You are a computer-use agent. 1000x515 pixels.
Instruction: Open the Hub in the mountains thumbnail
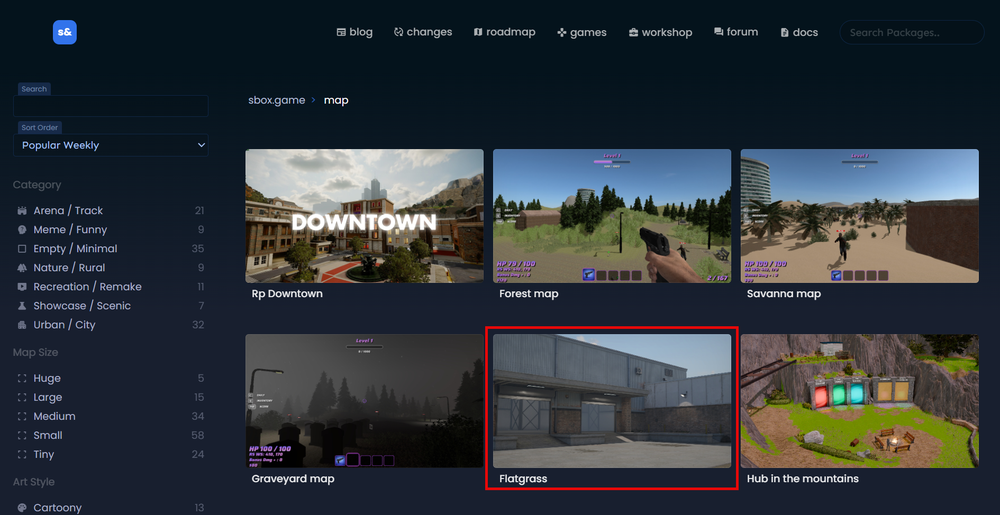pyautogui.click(x=859, y=401)
